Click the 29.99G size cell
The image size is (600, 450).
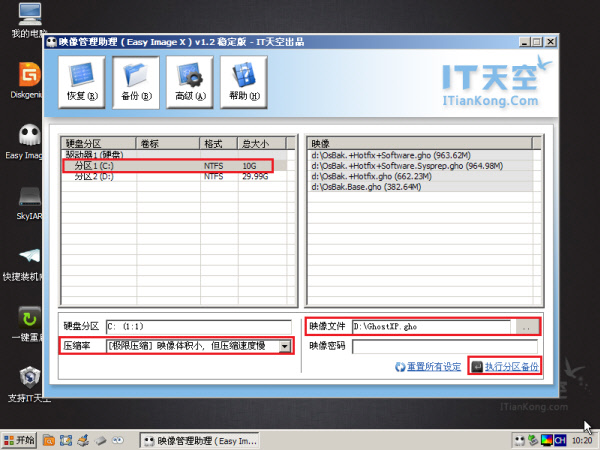[x=255, y=176]
